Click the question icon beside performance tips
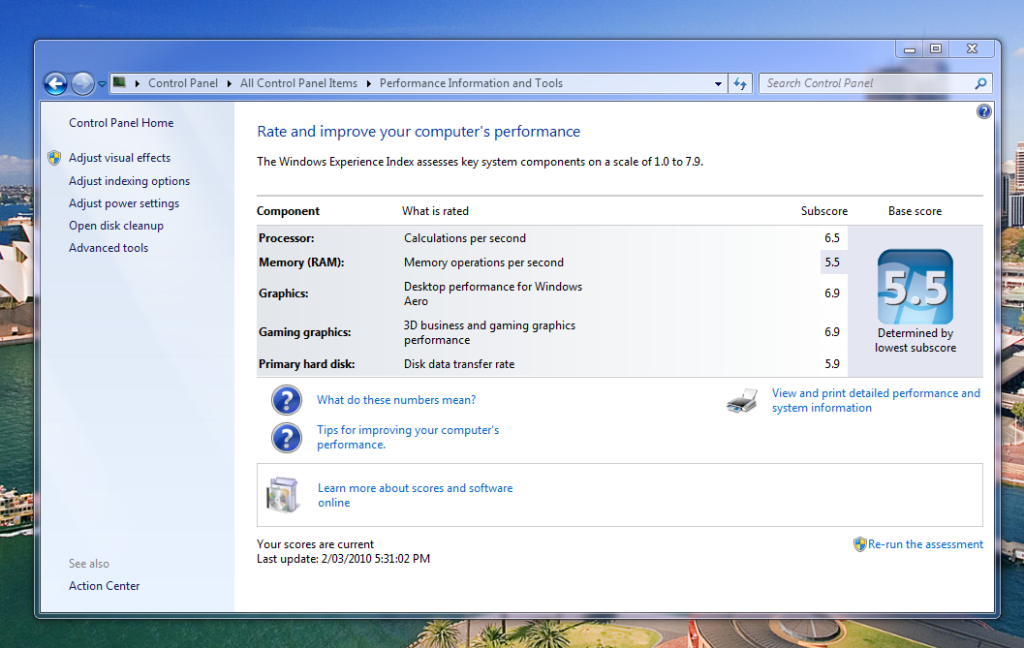Viewport: 1024px width, 648px height. point(287,438)
